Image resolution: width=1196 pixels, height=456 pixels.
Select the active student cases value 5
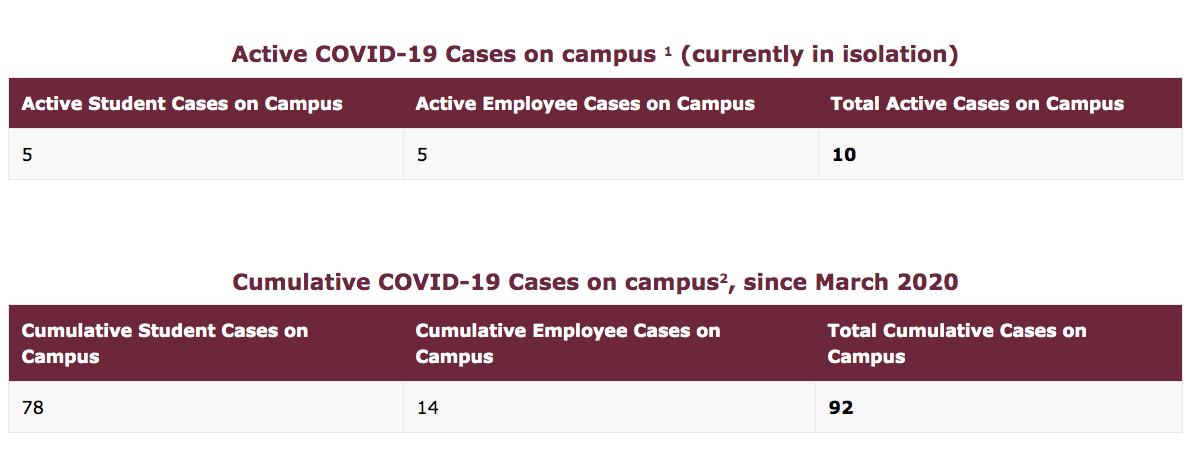point(27,155)
